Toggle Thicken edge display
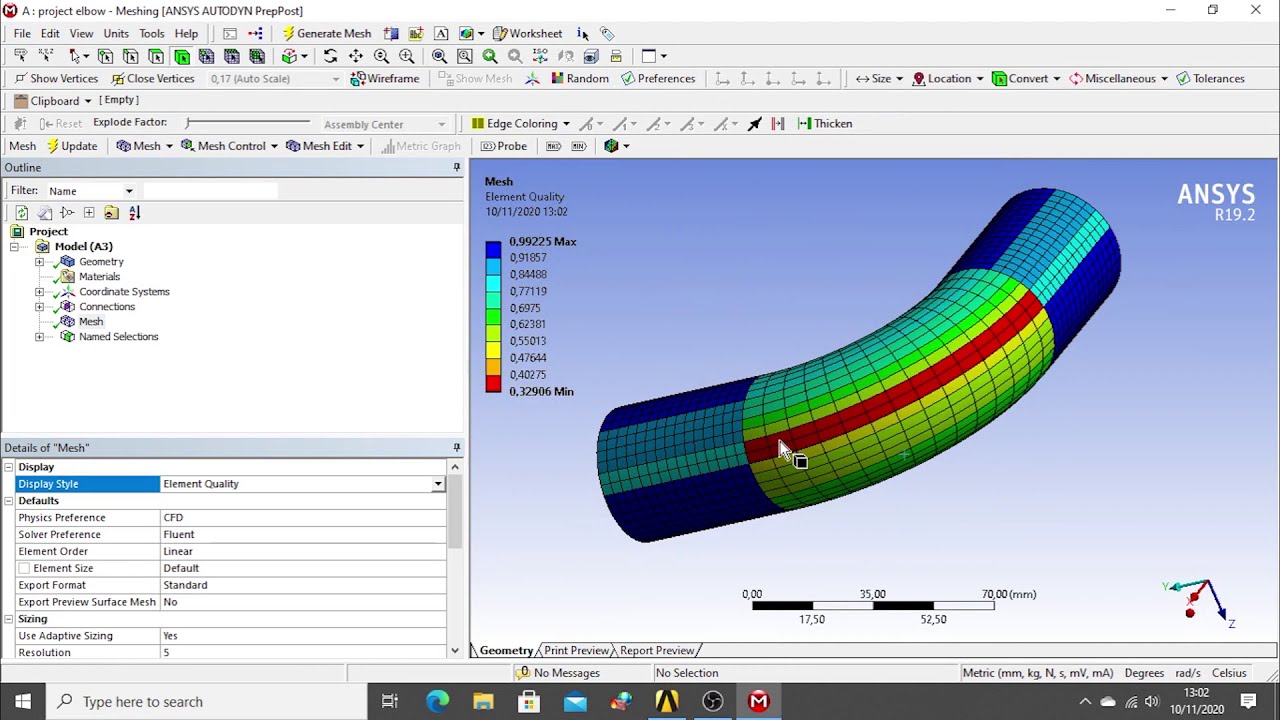Image resolution: width=1280 pixels, height=720 pixels. tap(825, 123)
